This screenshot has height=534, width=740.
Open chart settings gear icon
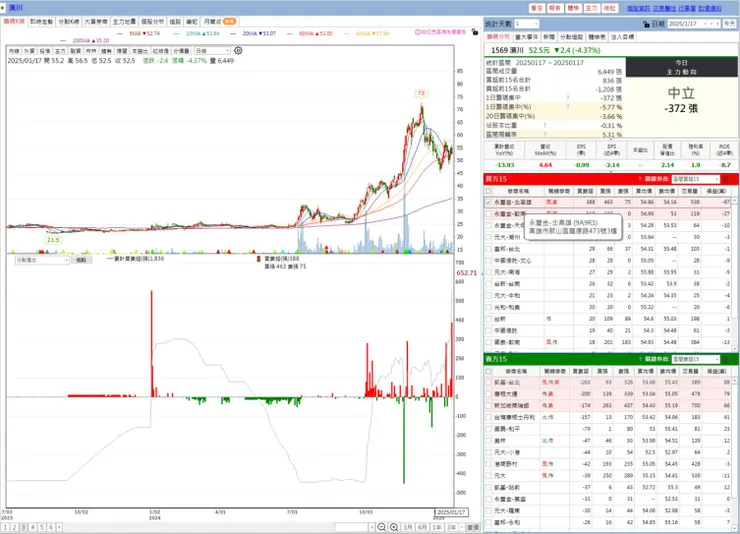pyautogui.click(x=238, y=50)
